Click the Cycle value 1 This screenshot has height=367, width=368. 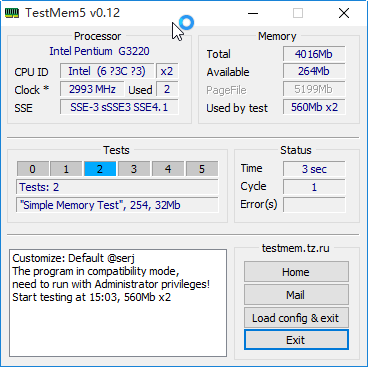pyautogui.click(x=314, y=187)
